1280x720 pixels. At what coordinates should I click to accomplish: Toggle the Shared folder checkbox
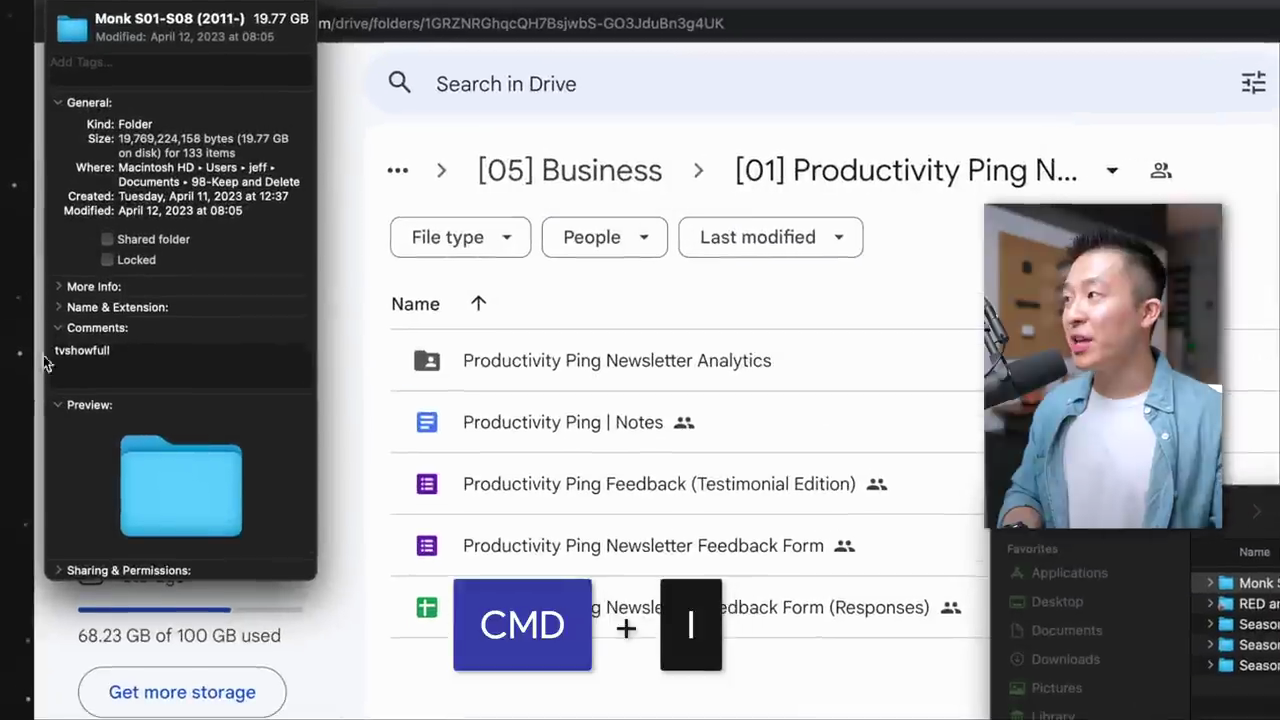[x=107, y=239]
